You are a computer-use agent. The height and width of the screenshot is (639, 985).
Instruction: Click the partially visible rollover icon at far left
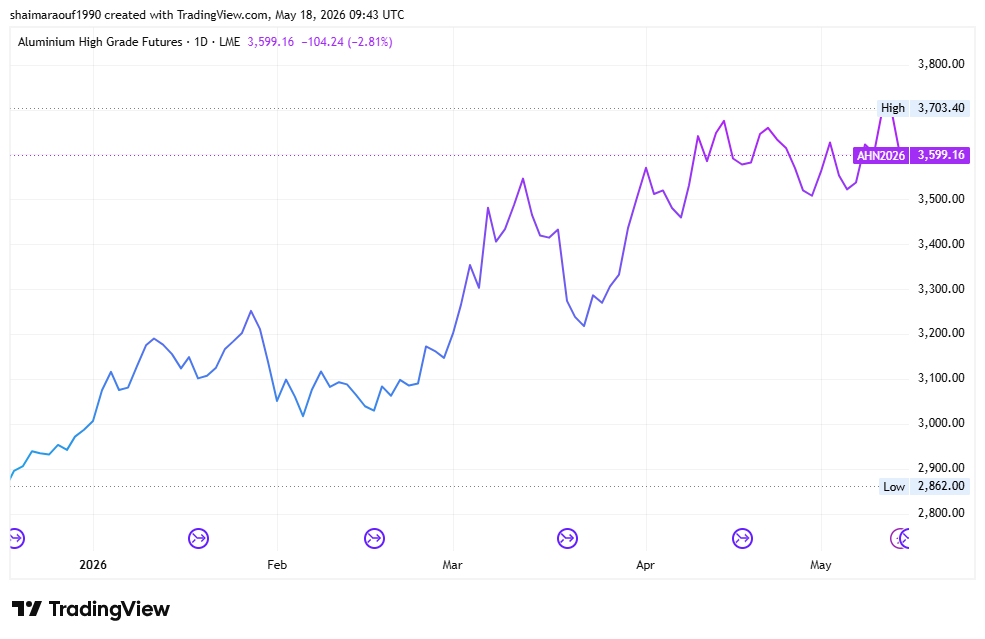point(17,538)
